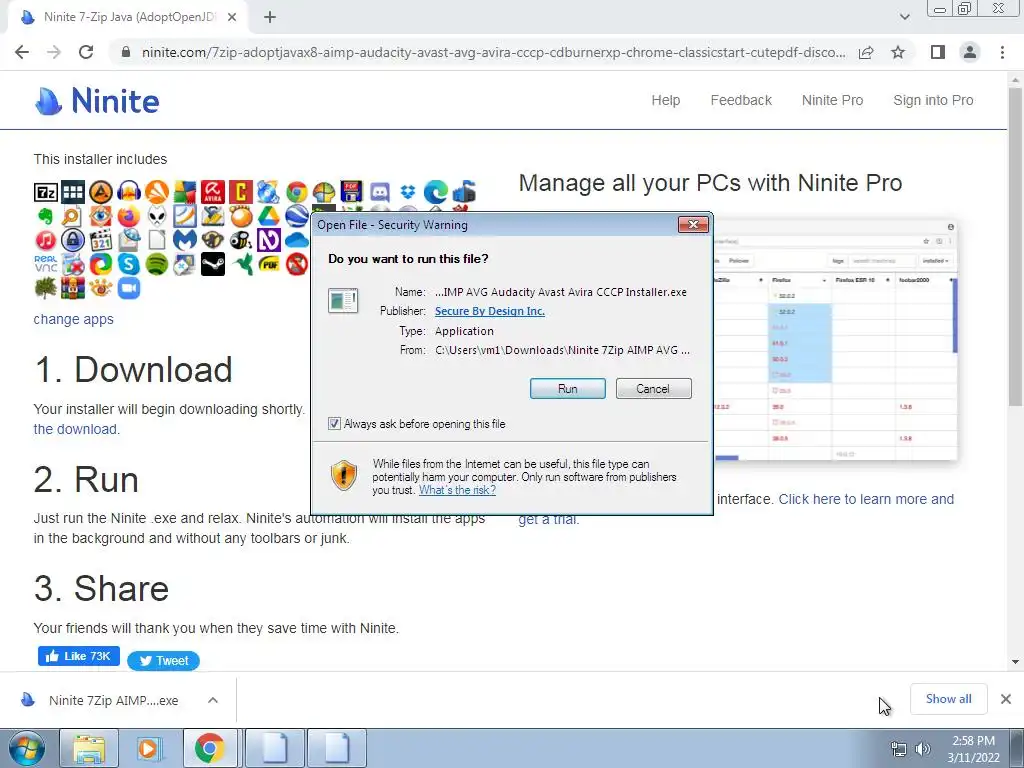
Task: Click the CutePDF floppy disk icon
Action: click(352, 192)
